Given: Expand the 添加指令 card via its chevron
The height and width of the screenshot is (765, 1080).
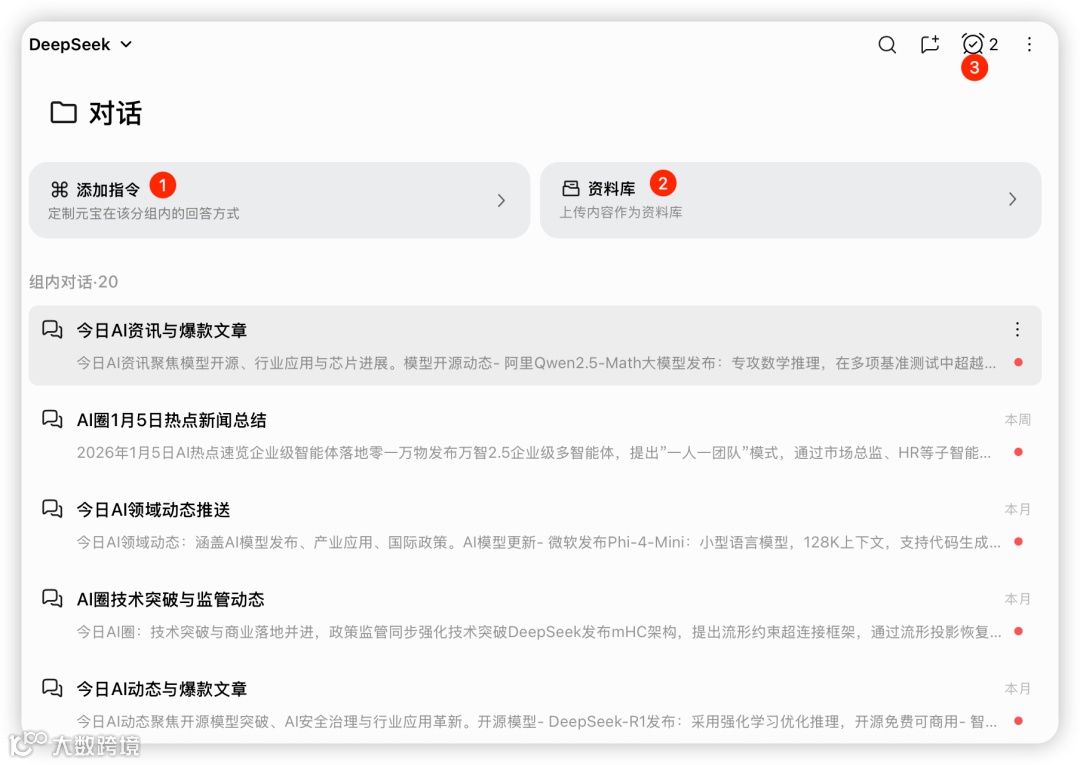Looking at the screenshot, I should tap(502, 200).
